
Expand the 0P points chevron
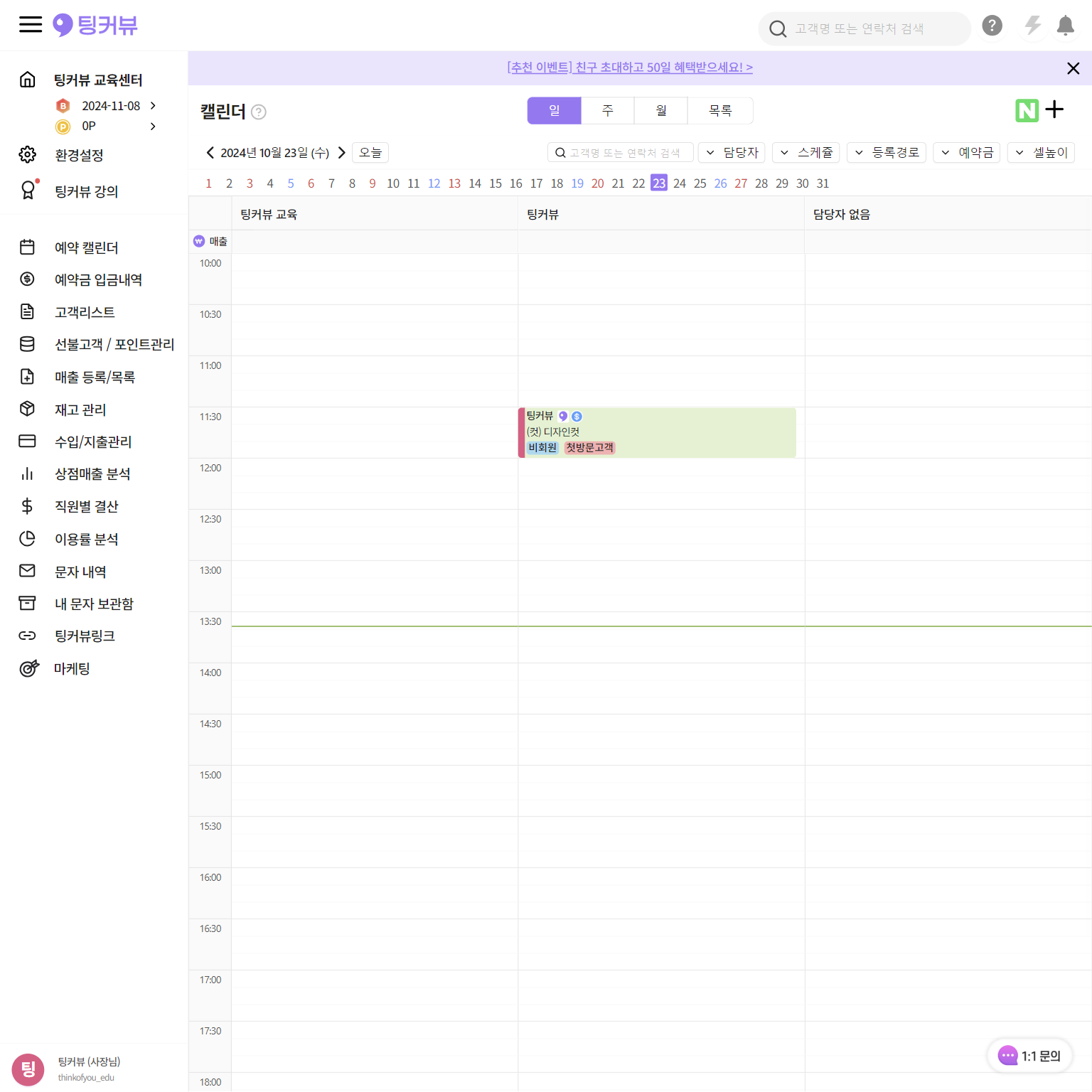pos(153,127)
